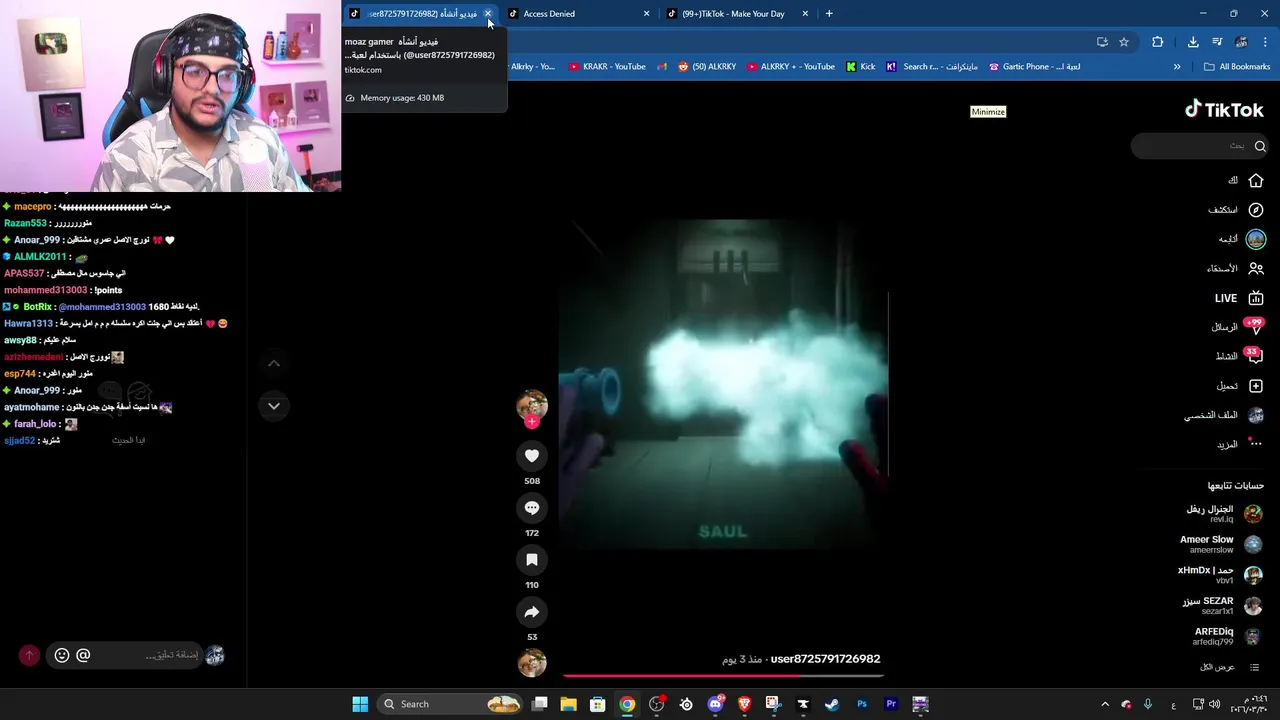
Task: Share the video with the arrow icon
Action: point(532,612)
